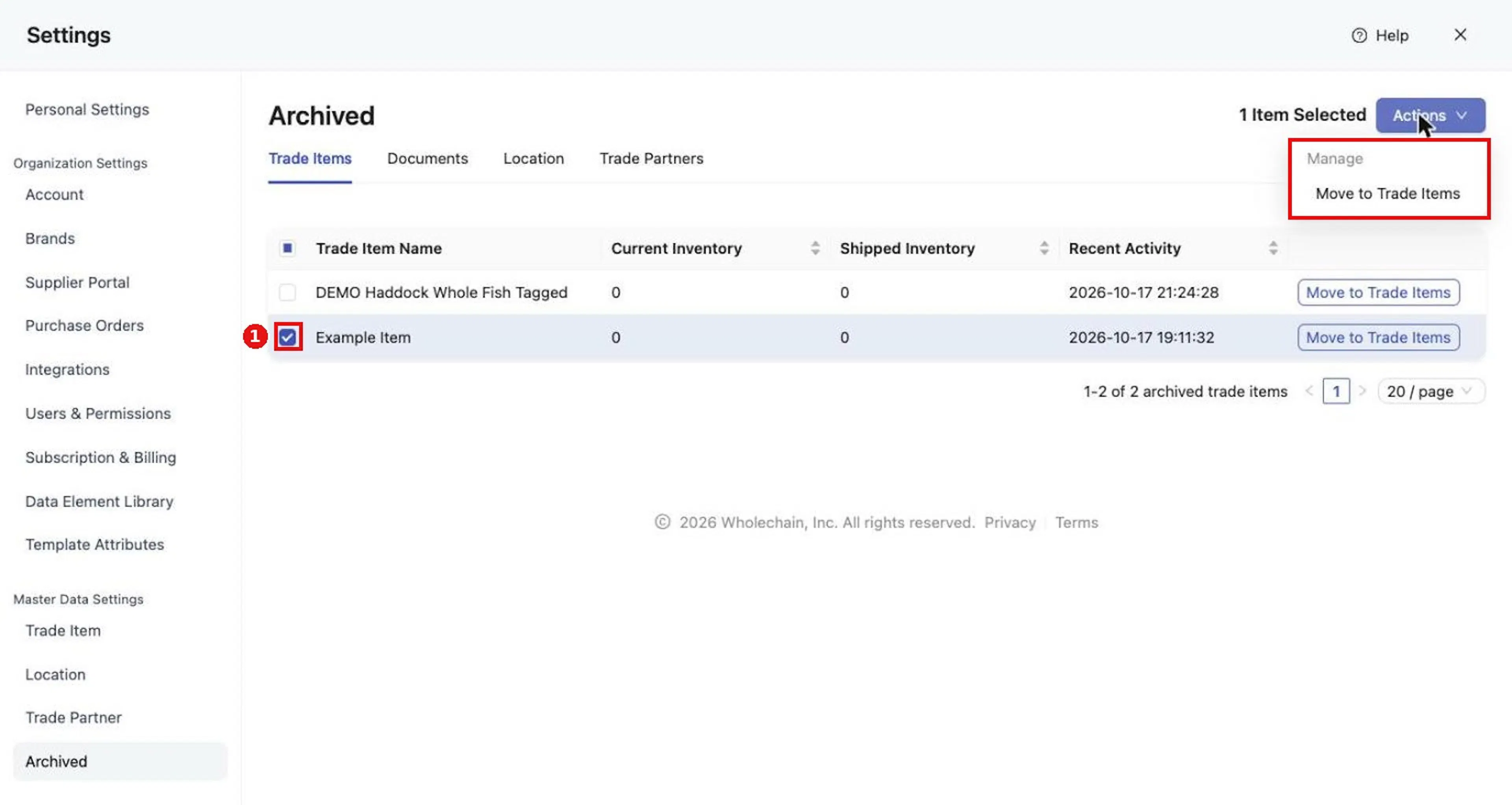Click Move to Trade Items for Example Item
The image size is (1512, 805).
pyautogui.click(x=1378, y=338)
